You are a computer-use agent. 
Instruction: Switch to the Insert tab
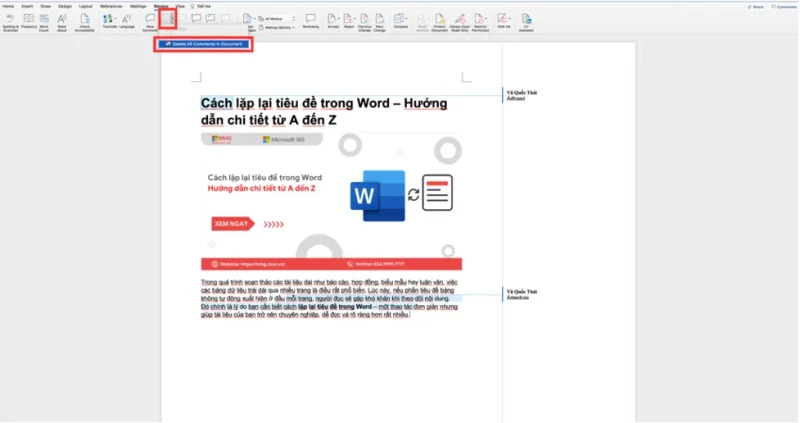pyautogui.click(x=27, y=6)
